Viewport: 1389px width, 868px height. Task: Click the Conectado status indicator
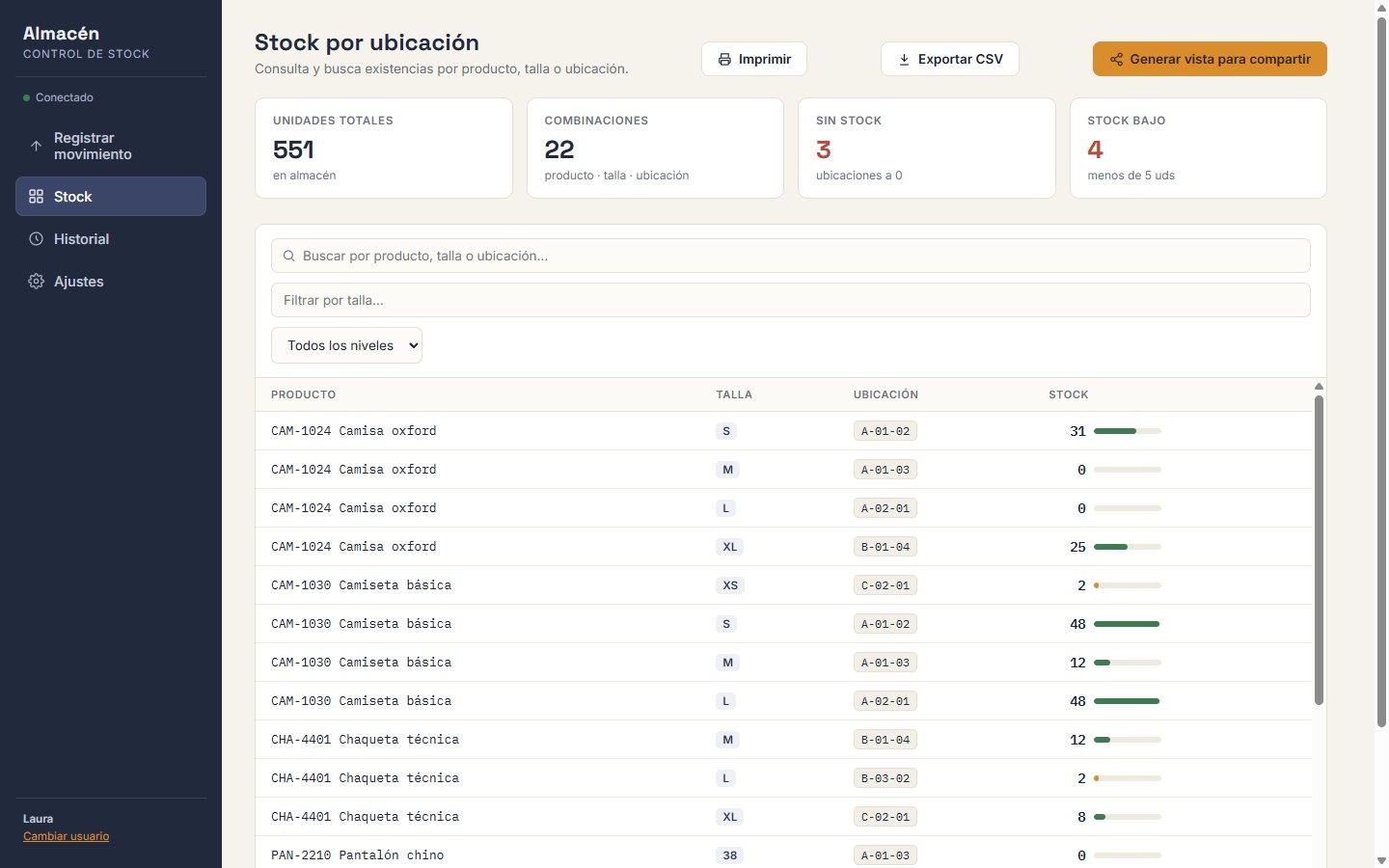tap(59, 97)
